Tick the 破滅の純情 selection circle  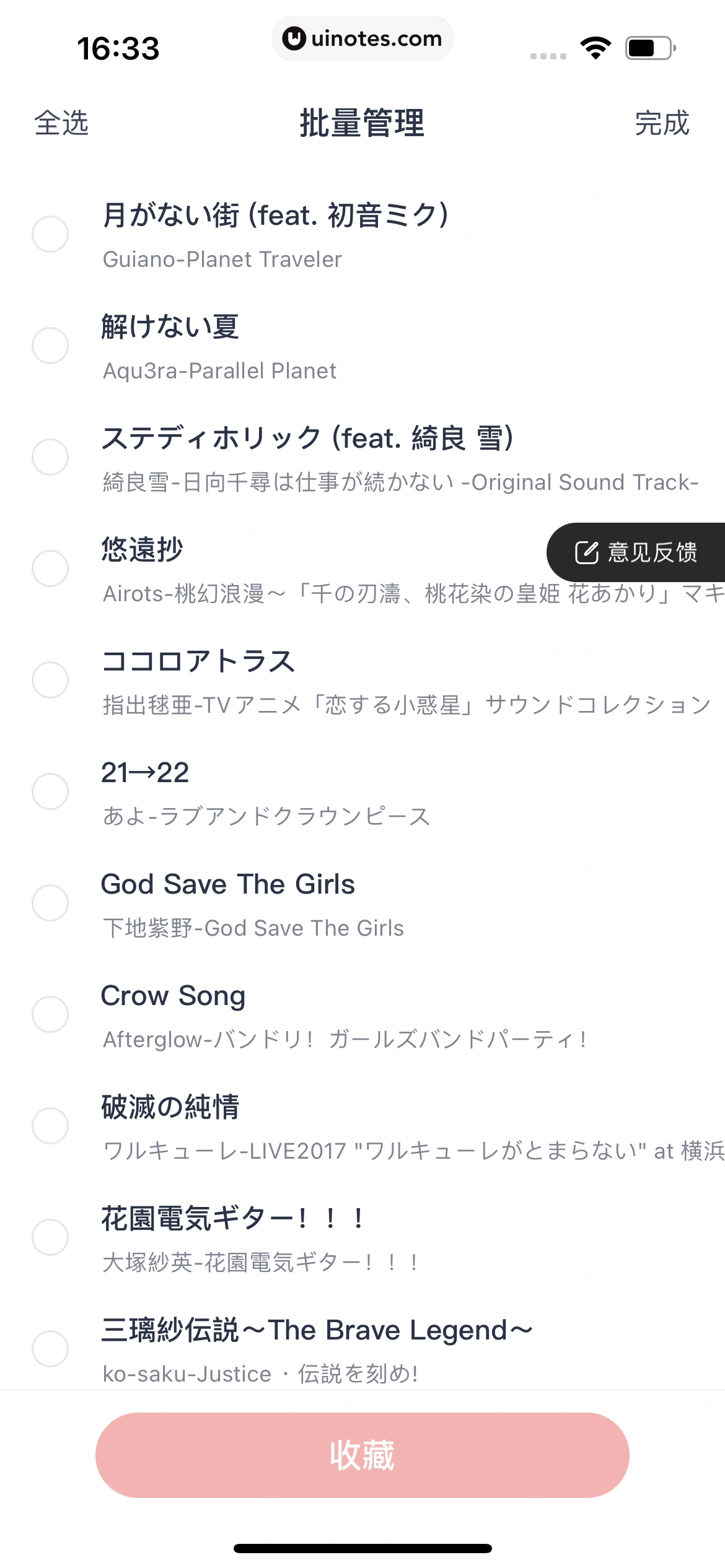[50, 1126]
